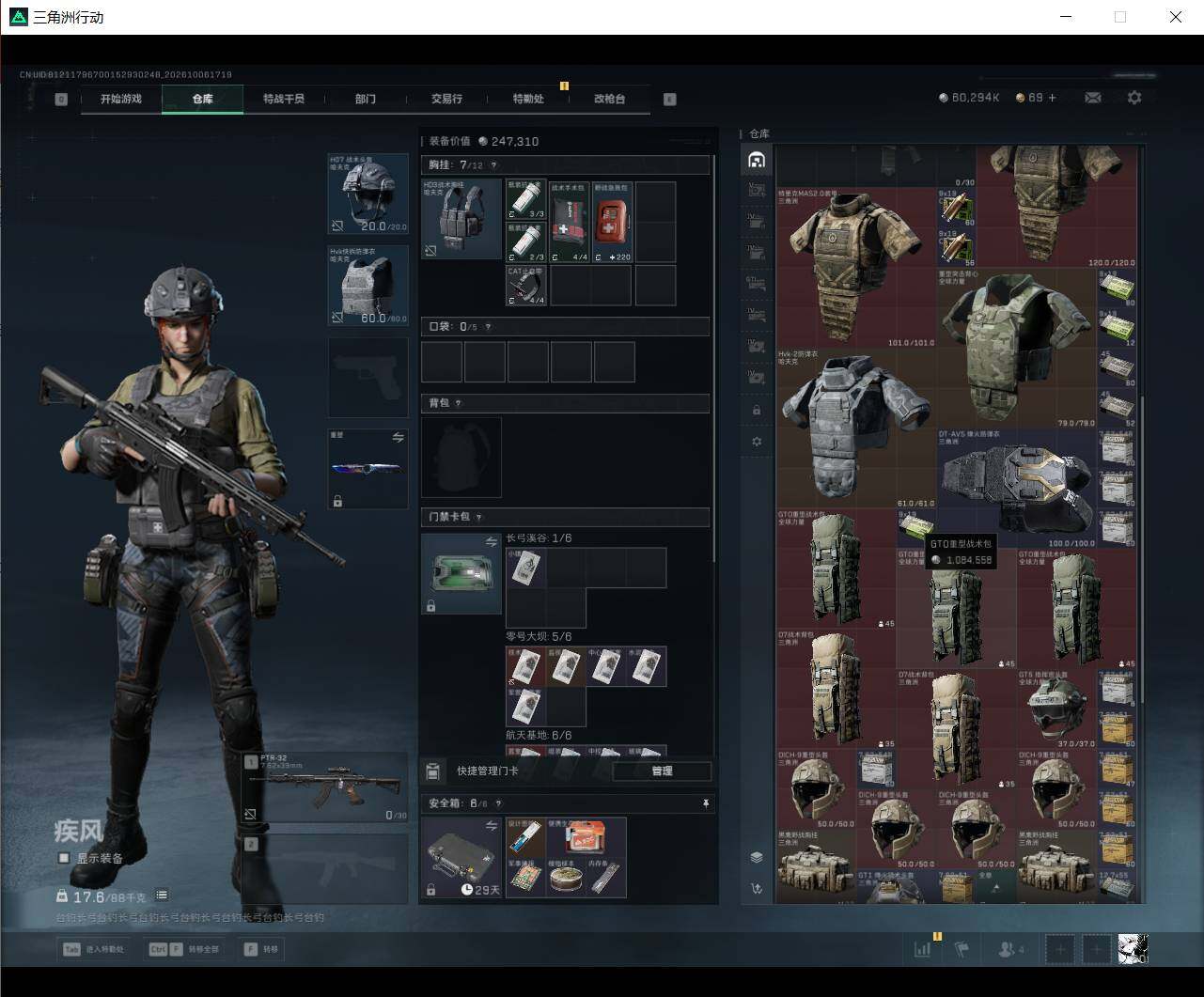Click the swap icon on the secure container
Screen dimensions: 1204x997
coord(491,825)
